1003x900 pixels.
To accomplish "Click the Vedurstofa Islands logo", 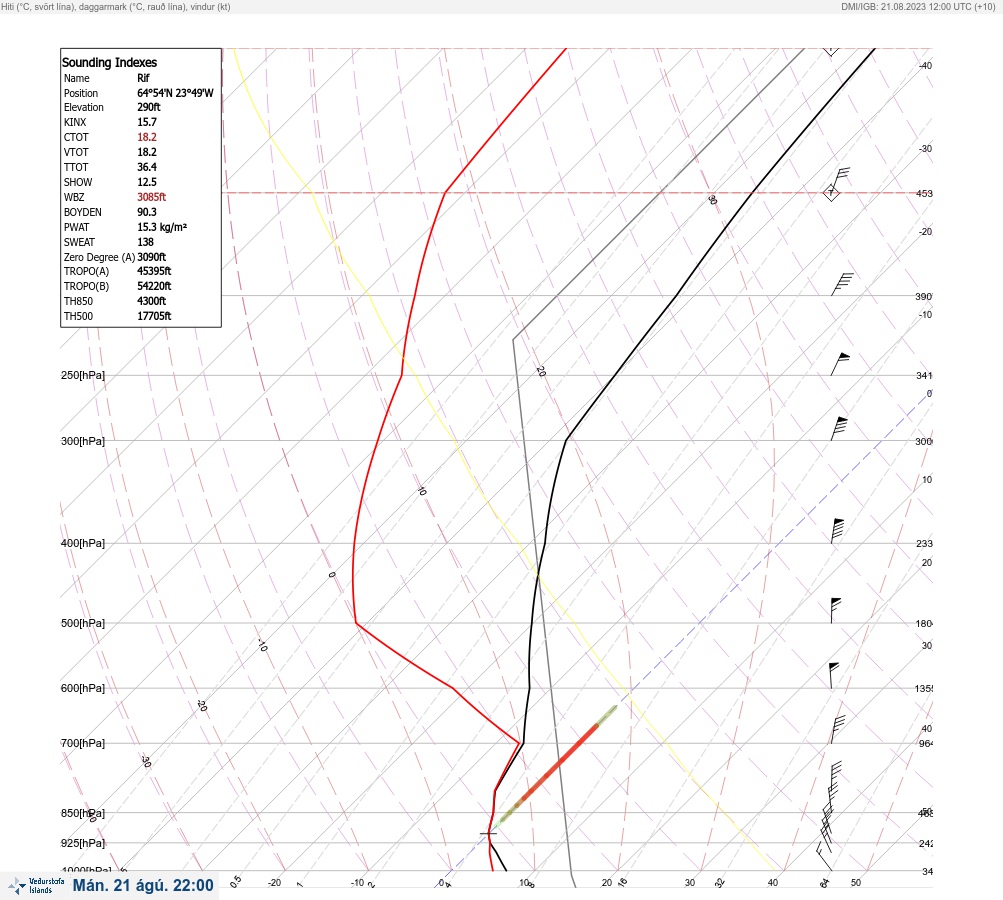I will (x=36, y=886).
